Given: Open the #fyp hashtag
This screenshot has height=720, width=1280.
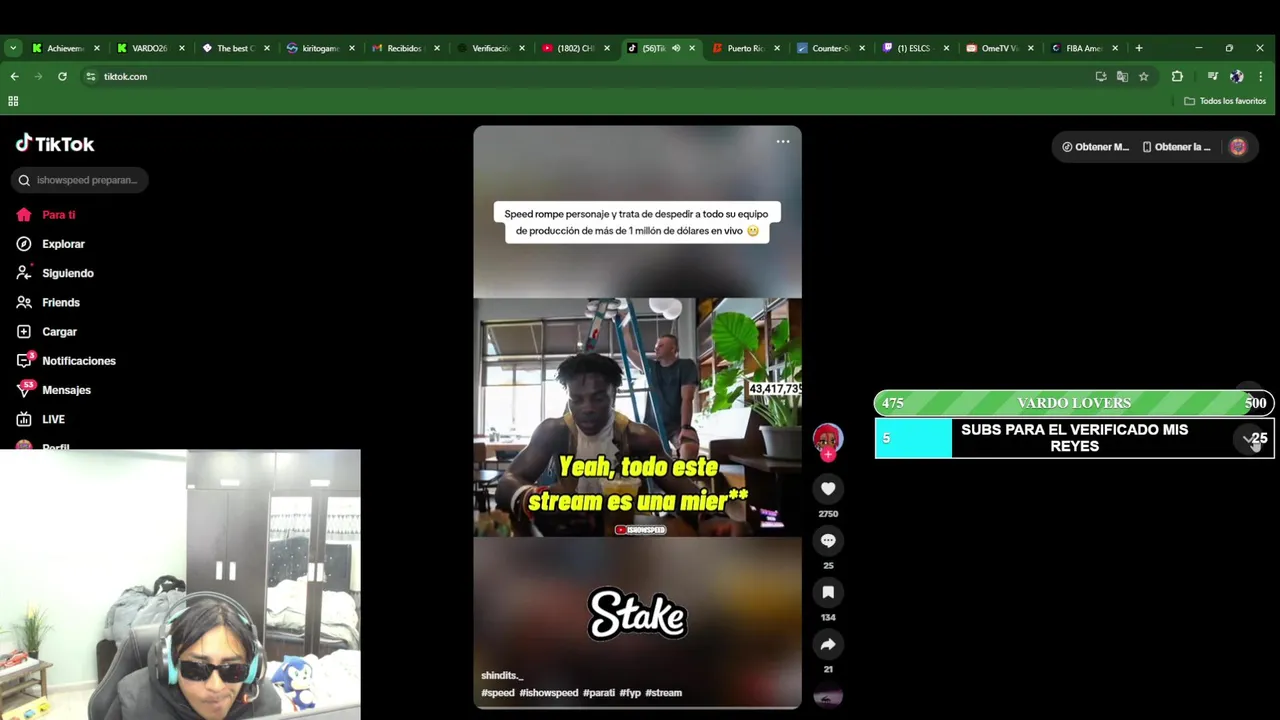Looking at the screenshot, I should tap(630, 693).
